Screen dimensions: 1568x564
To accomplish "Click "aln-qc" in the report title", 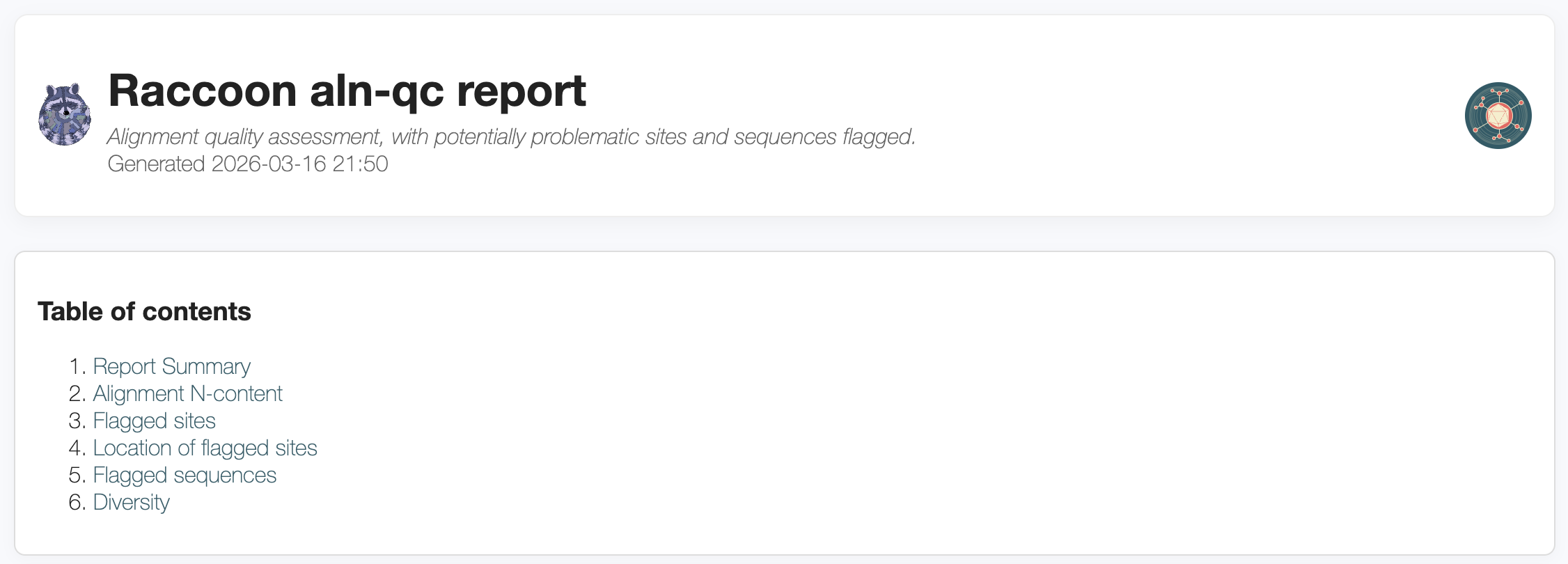I will click(377, 91).
